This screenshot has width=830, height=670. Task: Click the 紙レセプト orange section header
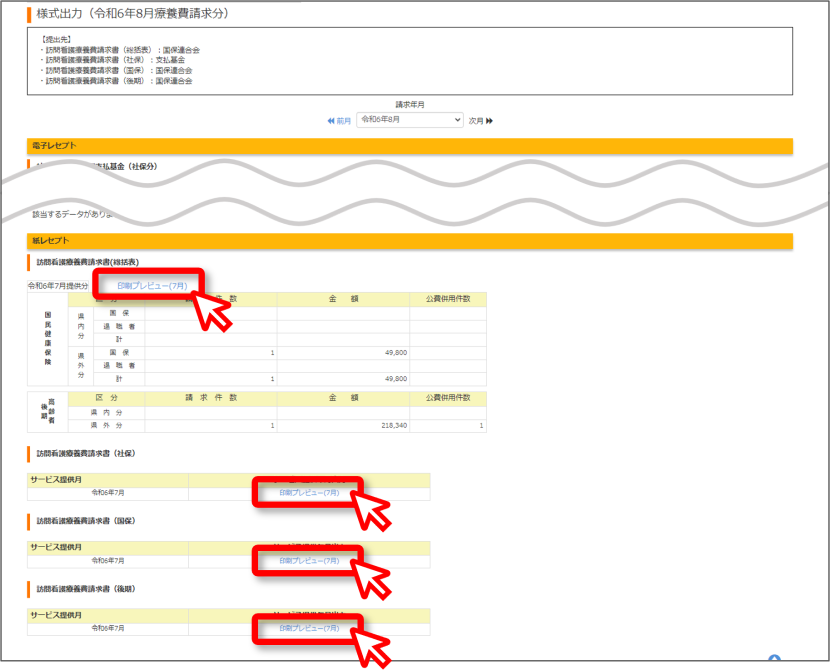click(410, 241)
